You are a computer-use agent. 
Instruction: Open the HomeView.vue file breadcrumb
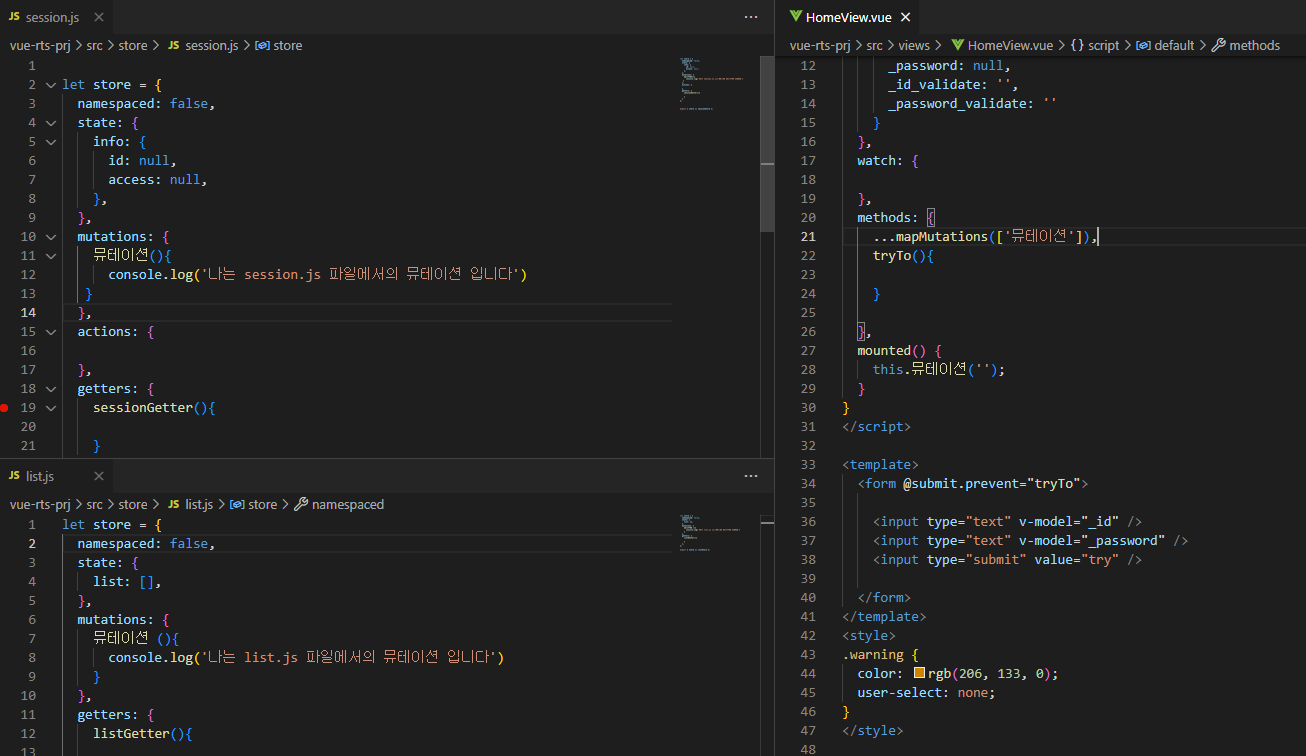pos(1002,45)
